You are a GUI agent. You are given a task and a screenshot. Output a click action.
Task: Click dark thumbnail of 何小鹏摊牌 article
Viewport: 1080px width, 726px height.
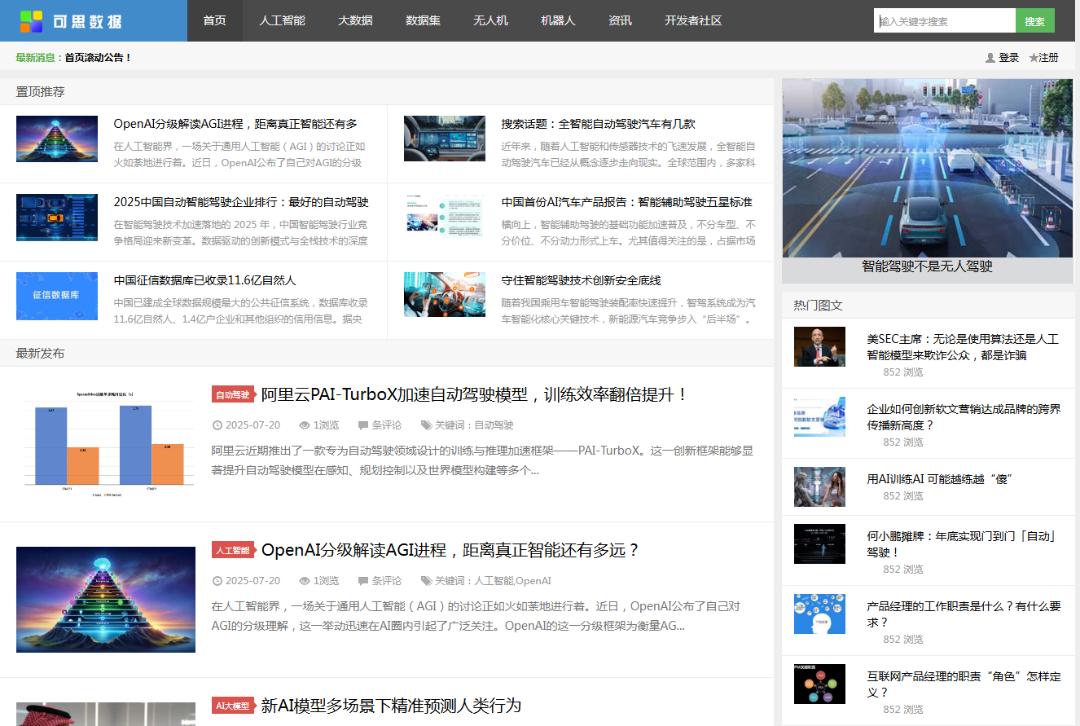click(820, 543)
